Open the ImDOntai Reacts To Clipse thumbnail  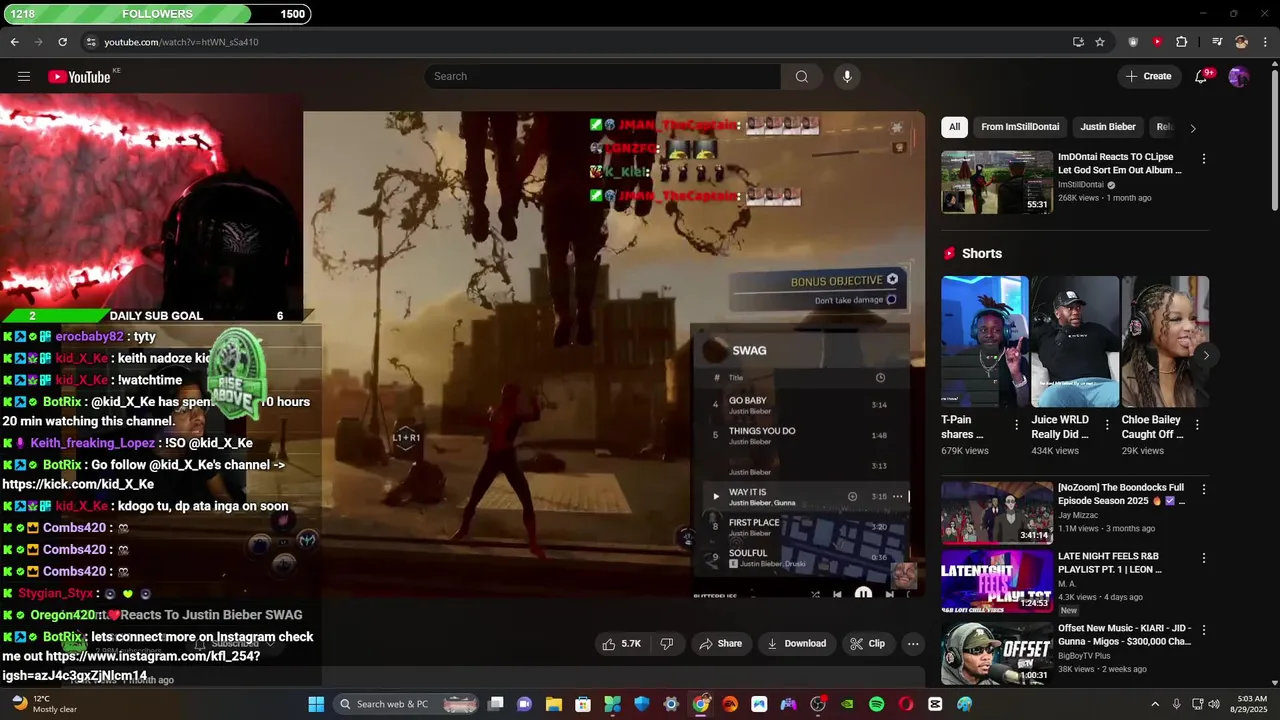pos(997,182)
